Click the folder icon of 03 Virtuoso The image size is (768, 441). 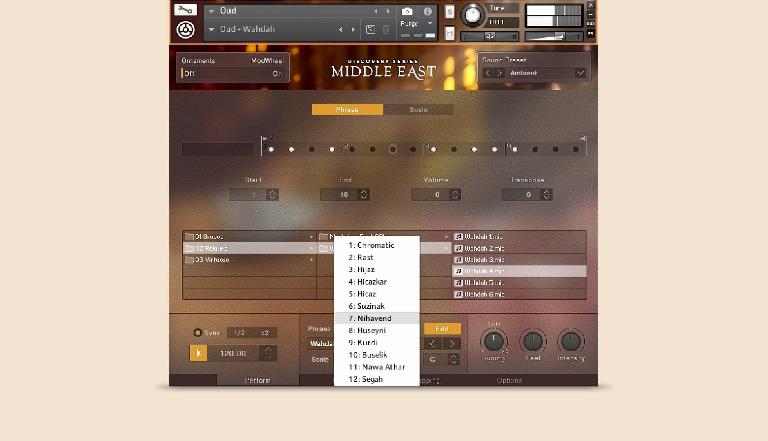click(x=190, y=260)
